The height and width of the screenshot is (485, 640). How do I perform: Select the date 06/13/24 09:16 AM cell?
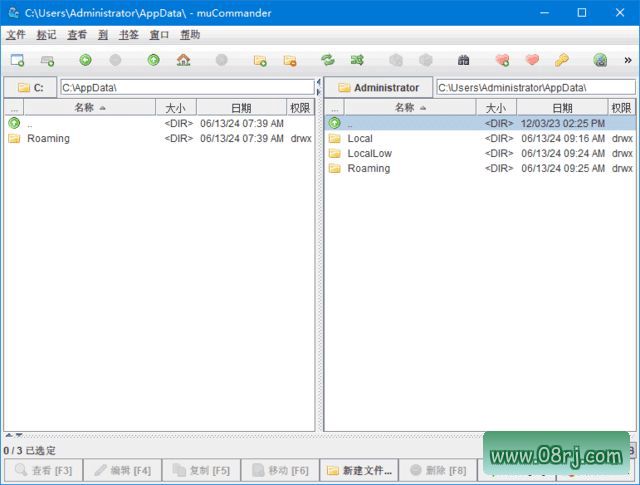pos(563,138)
